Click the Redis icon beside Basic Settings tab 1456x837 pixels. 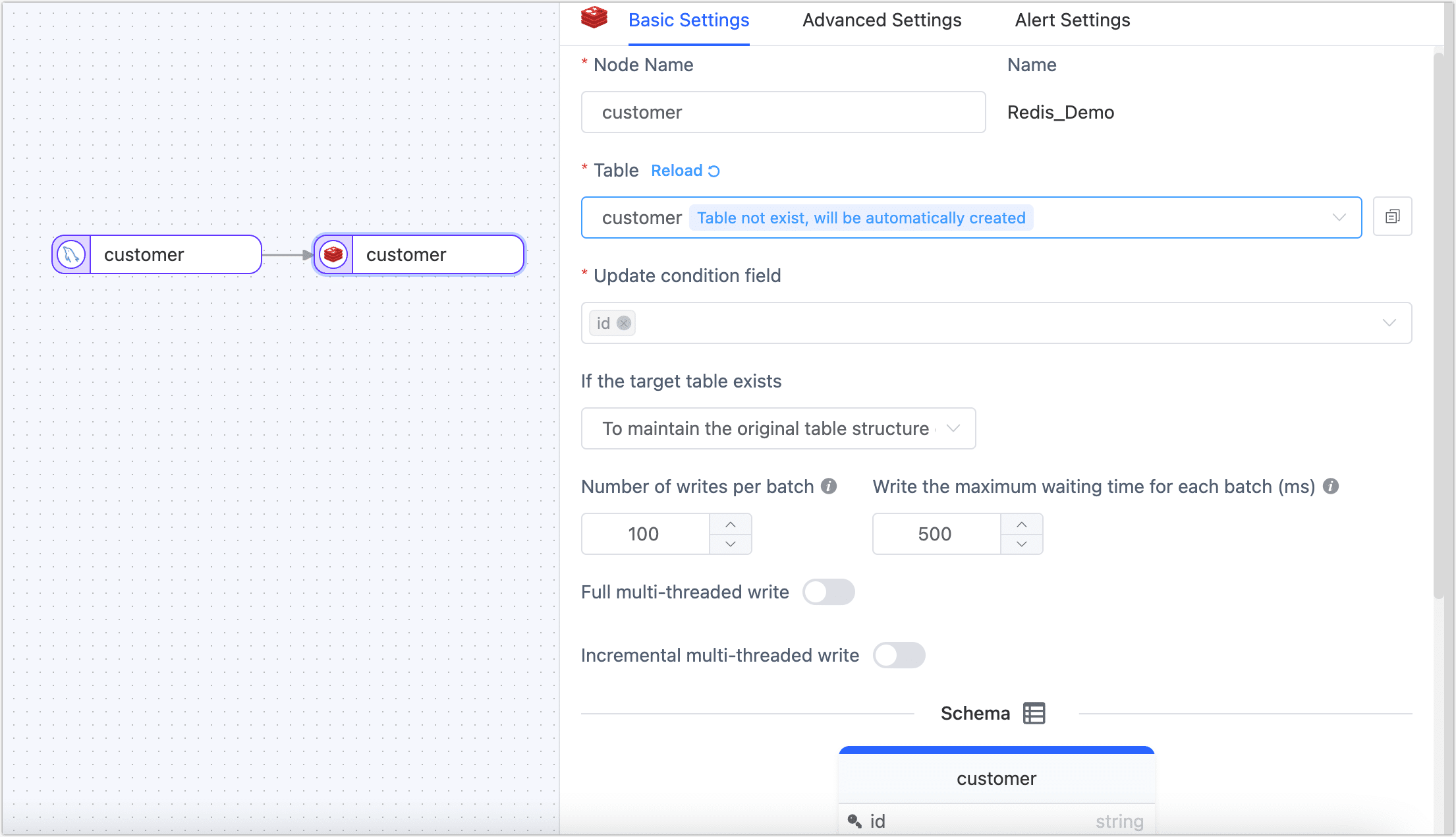point(594,19)
